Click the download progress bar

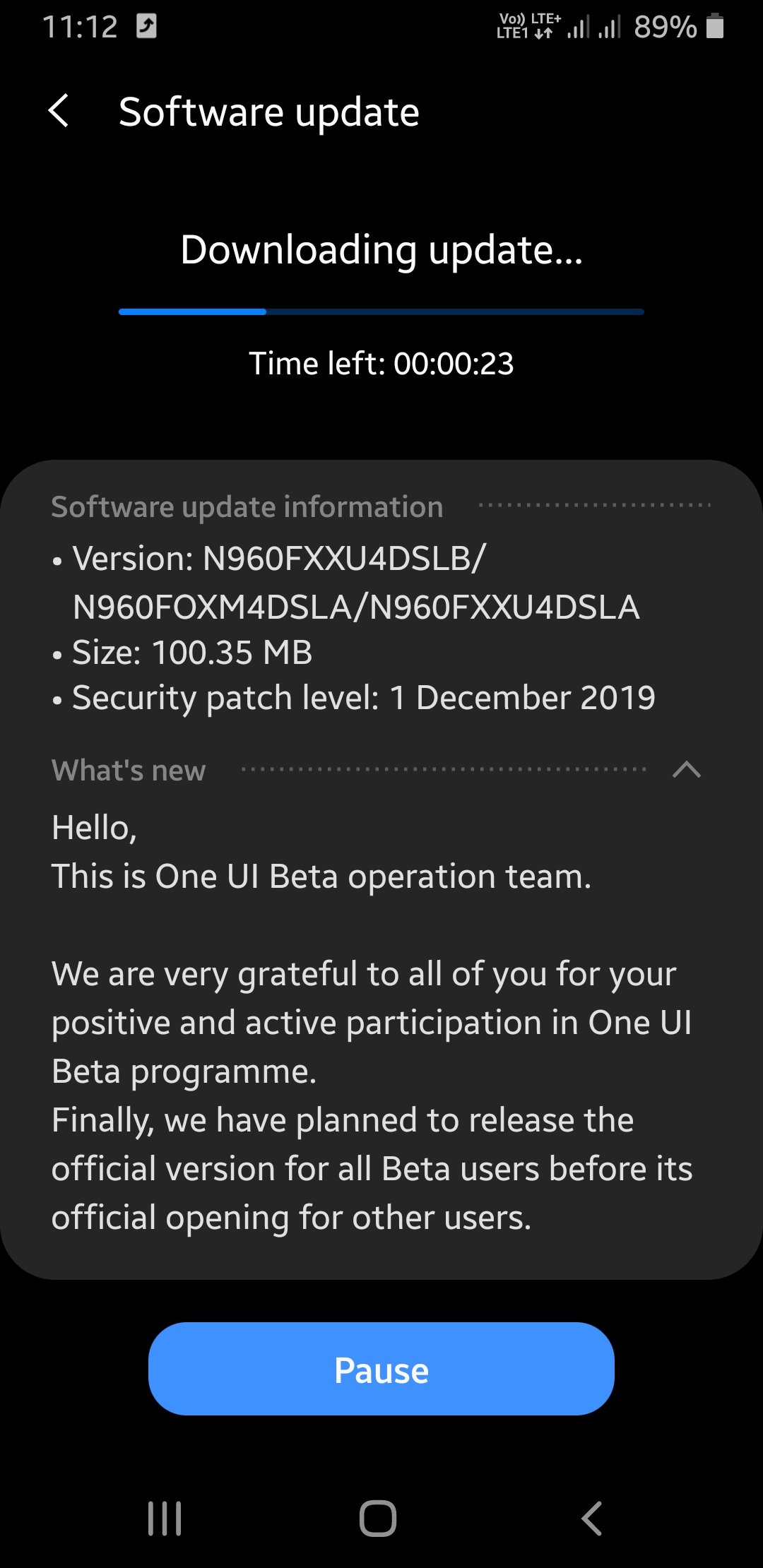click(381, 311)
